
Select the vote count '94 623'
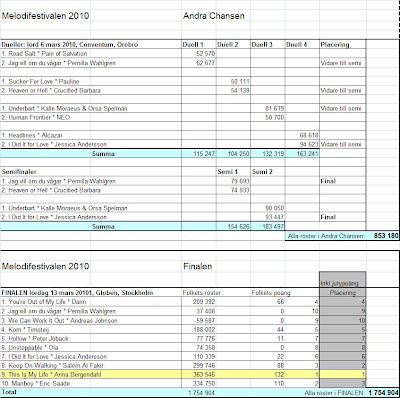coord(309,144)
